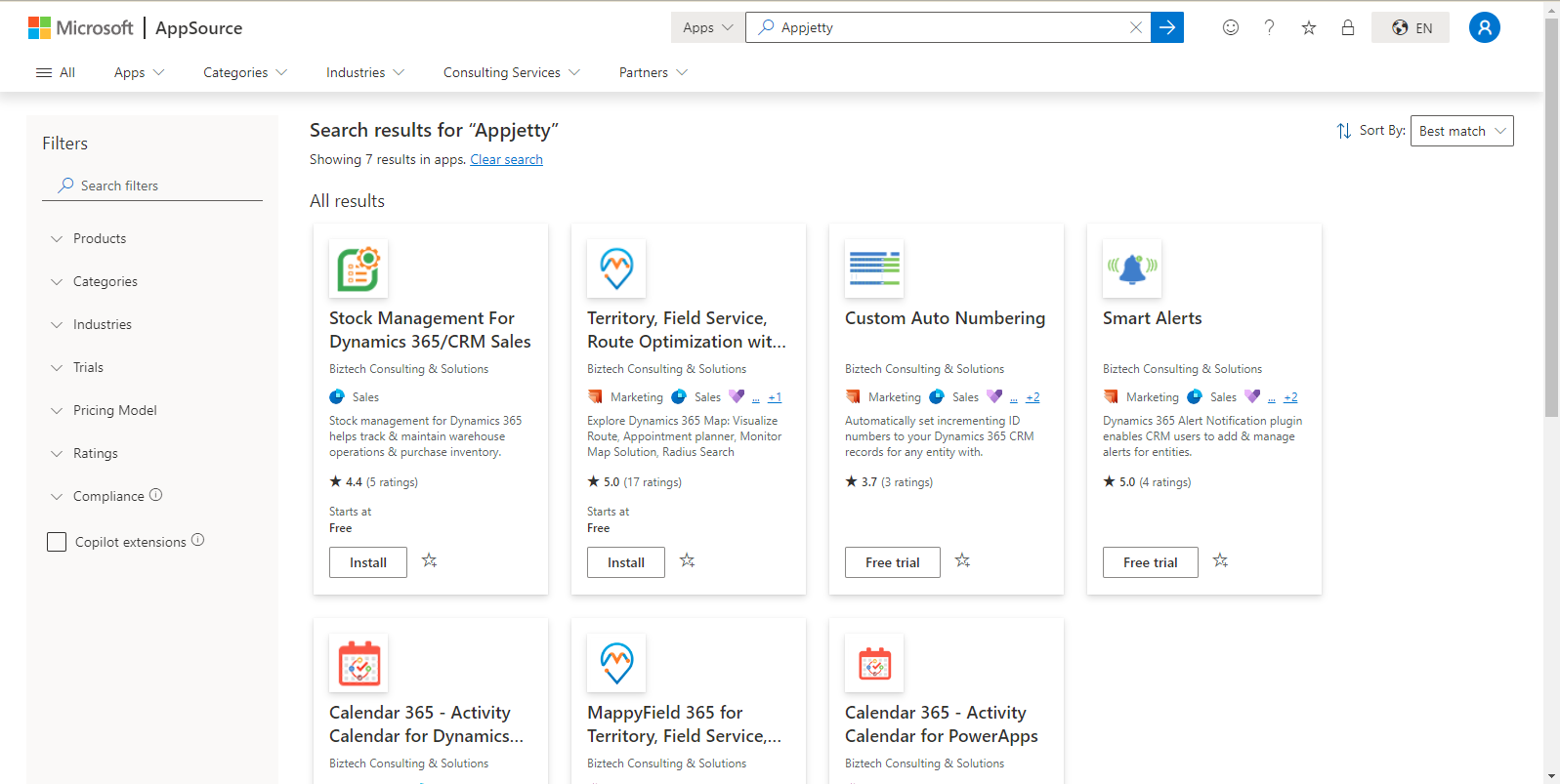Show Compliance info tooltip icon
This screenshot has height=784, width=1560.
click(x=156, y=495)
